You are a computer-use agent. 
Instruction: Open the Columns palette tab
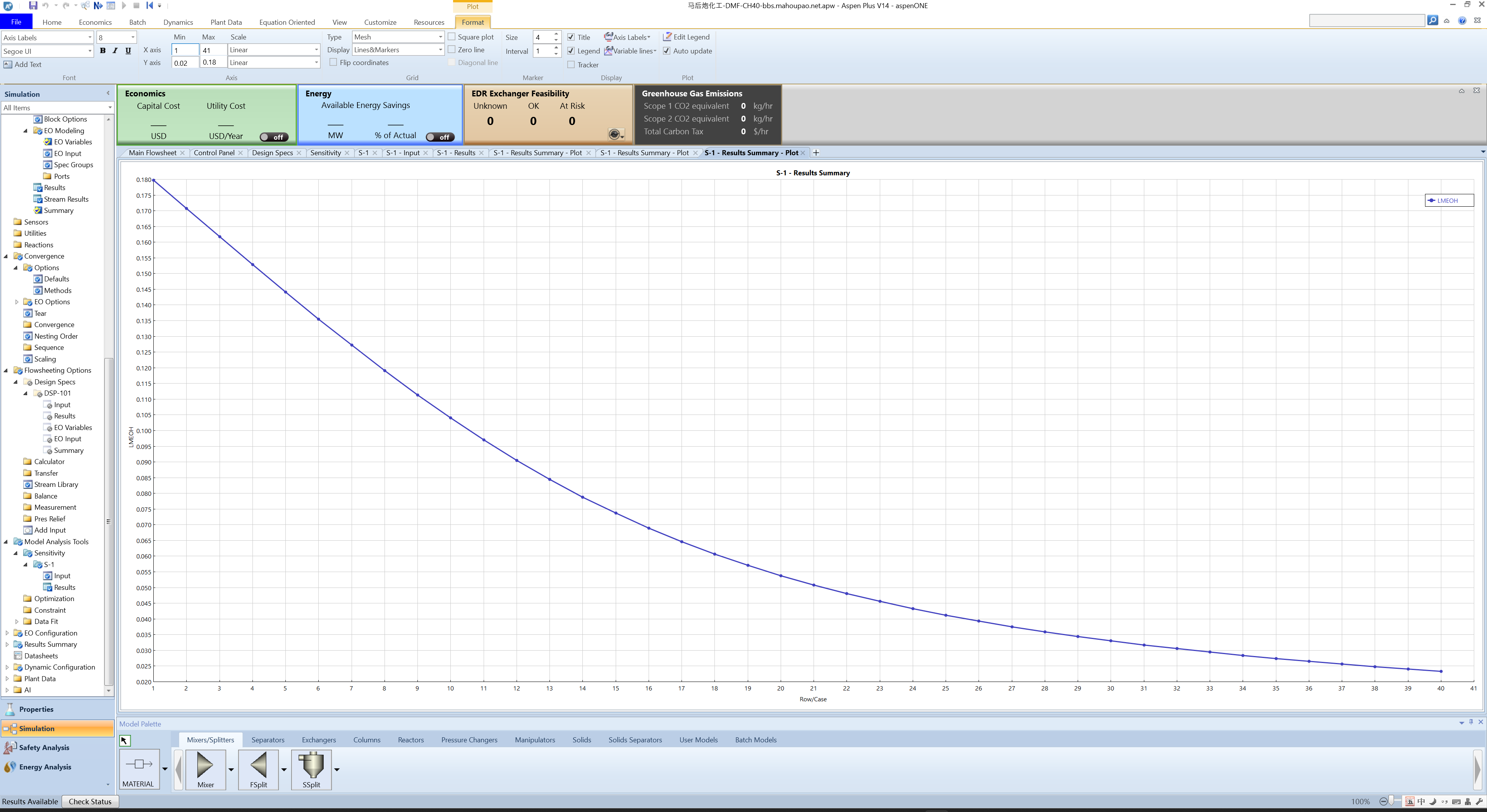[367, 740]
